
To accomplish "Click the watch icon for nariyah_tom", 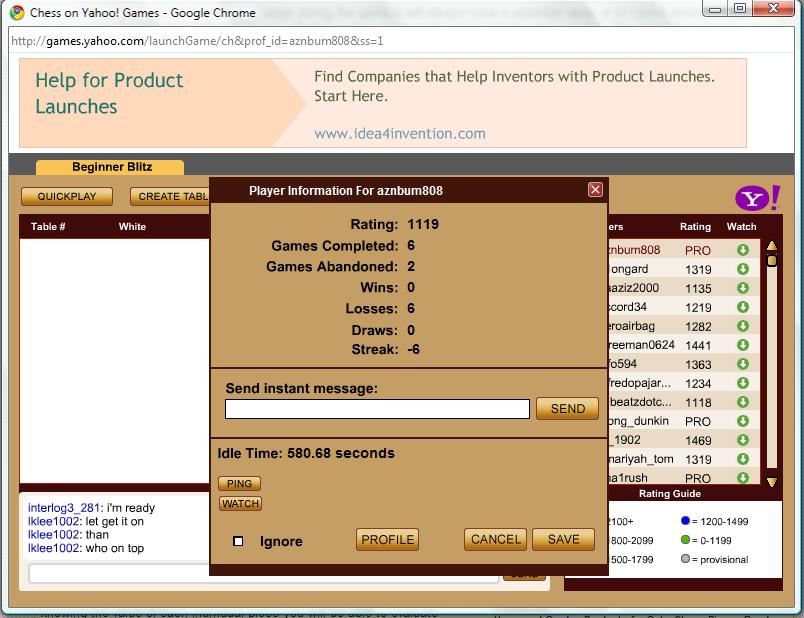I will point(742,458).
